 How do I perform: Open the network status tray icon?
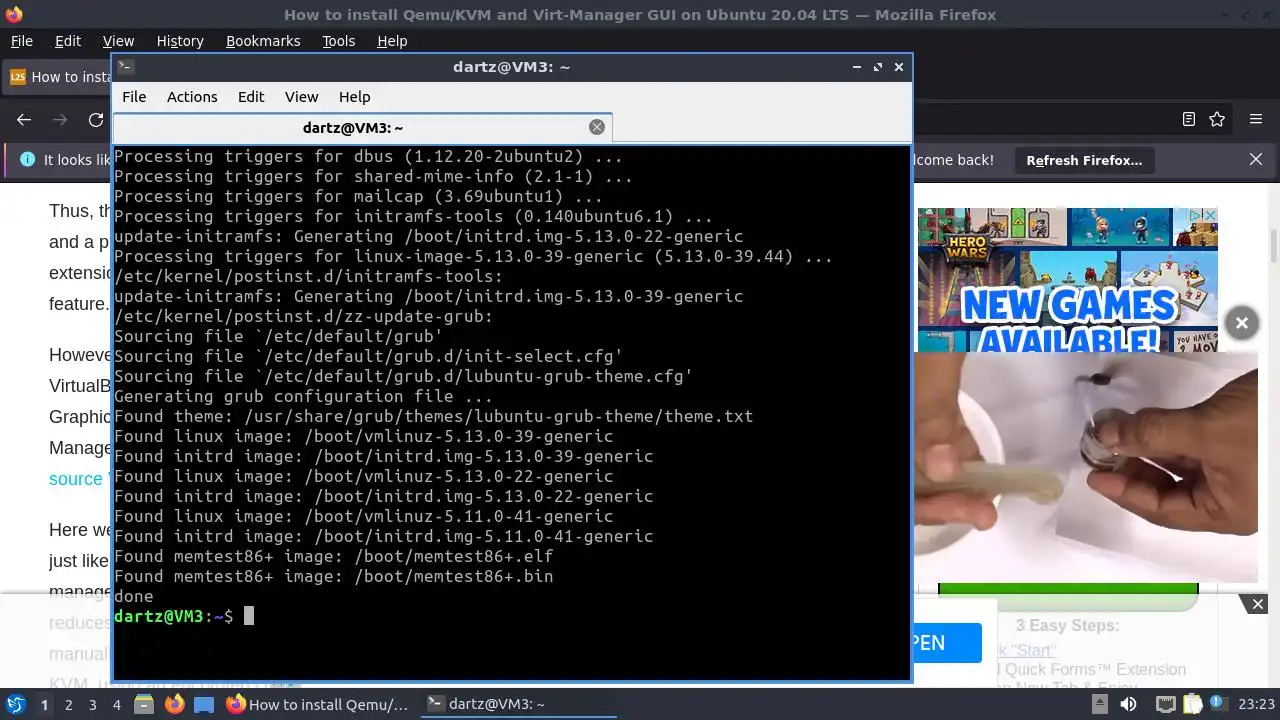(x=1165, y=704)
